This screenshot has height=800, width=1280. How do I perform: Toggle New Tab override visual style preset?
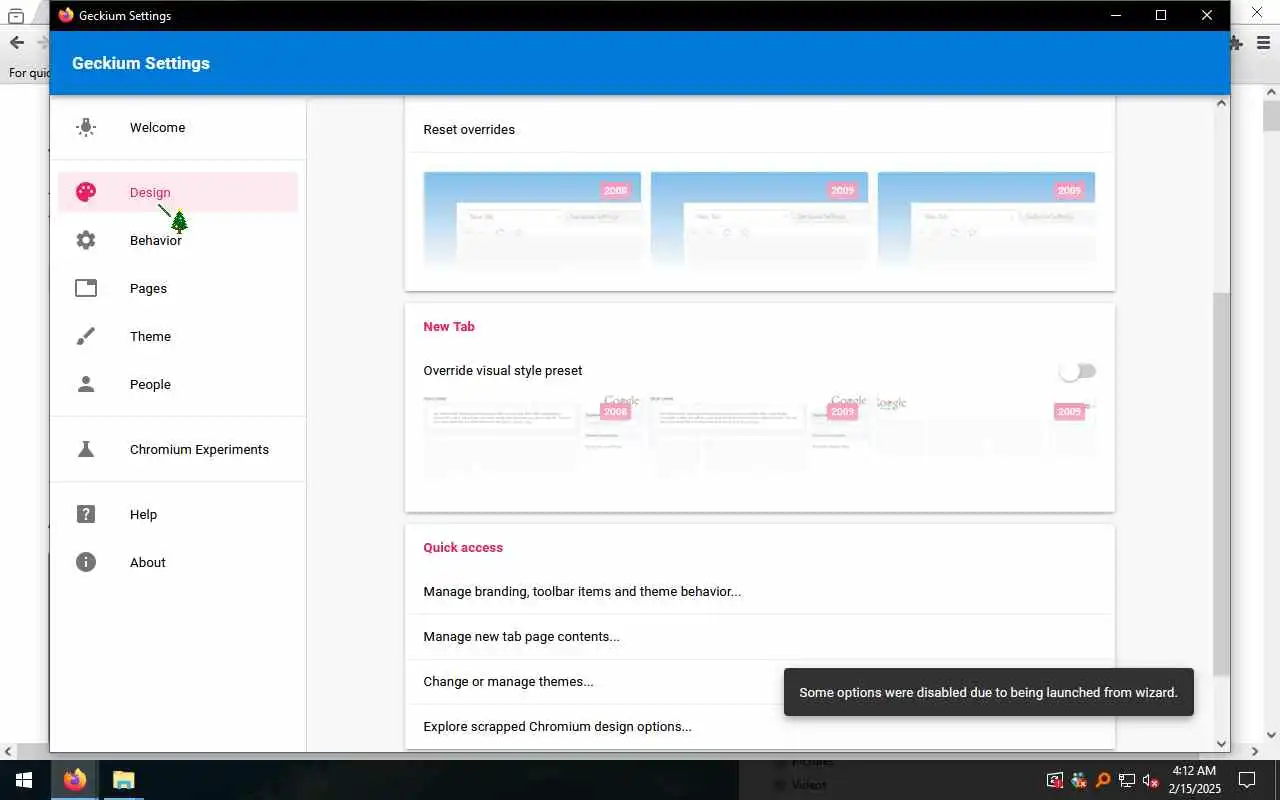tap(1078, 371)
